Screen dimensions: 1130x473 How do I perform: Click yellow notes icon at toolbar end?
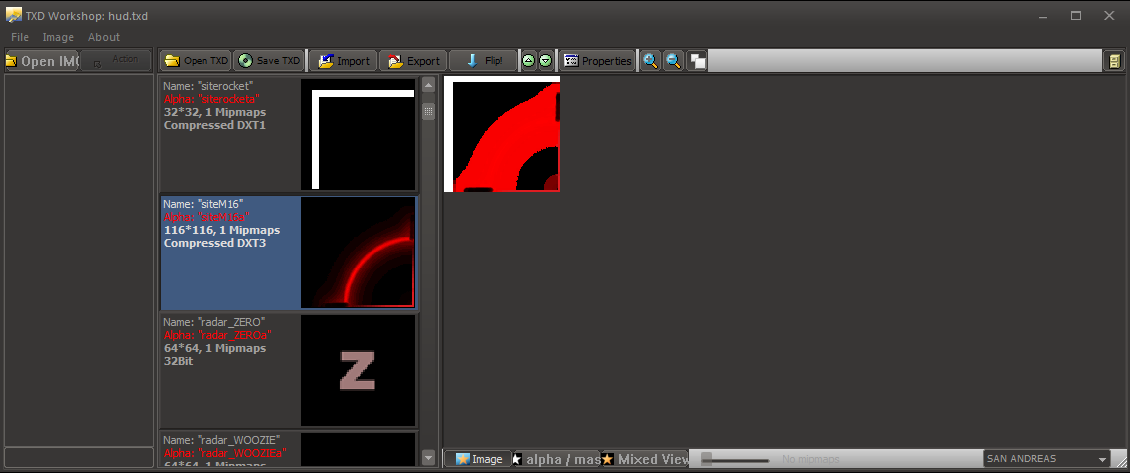pos(1114,61)
